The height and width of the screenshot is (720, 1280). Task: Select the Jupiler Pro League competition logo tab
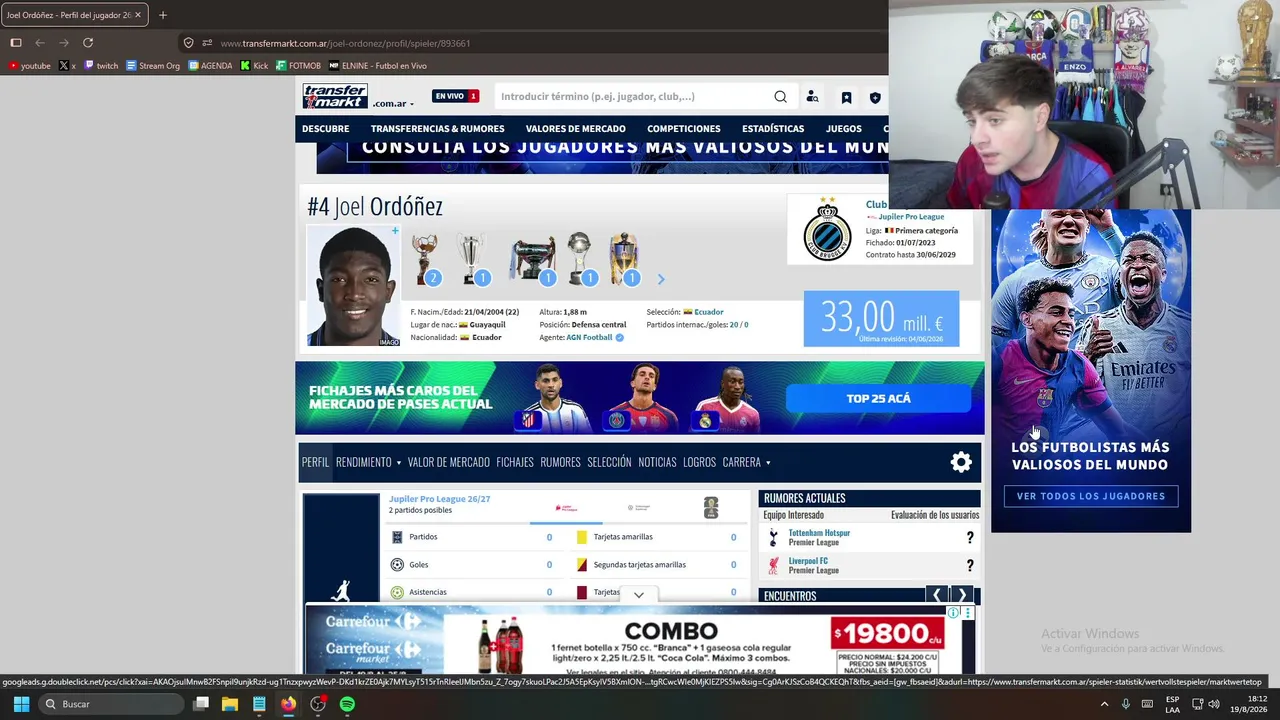tap(566, 508)
